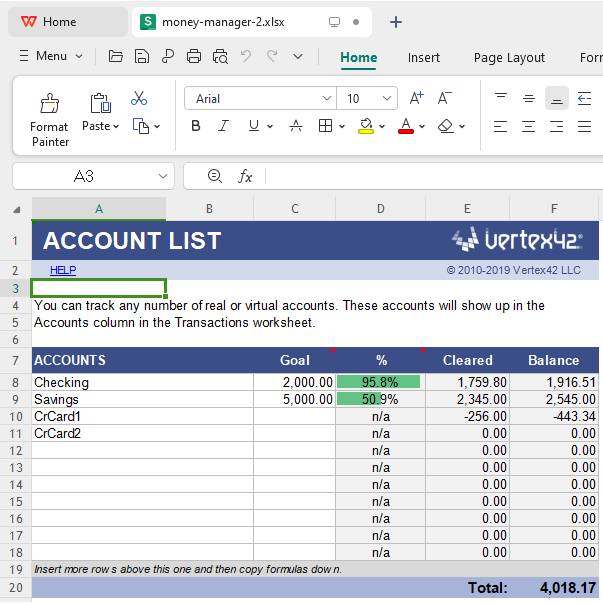Viewport: 603px width, 603px height.
Task: Click the Cut scissors icon
Action: [139, 98]
